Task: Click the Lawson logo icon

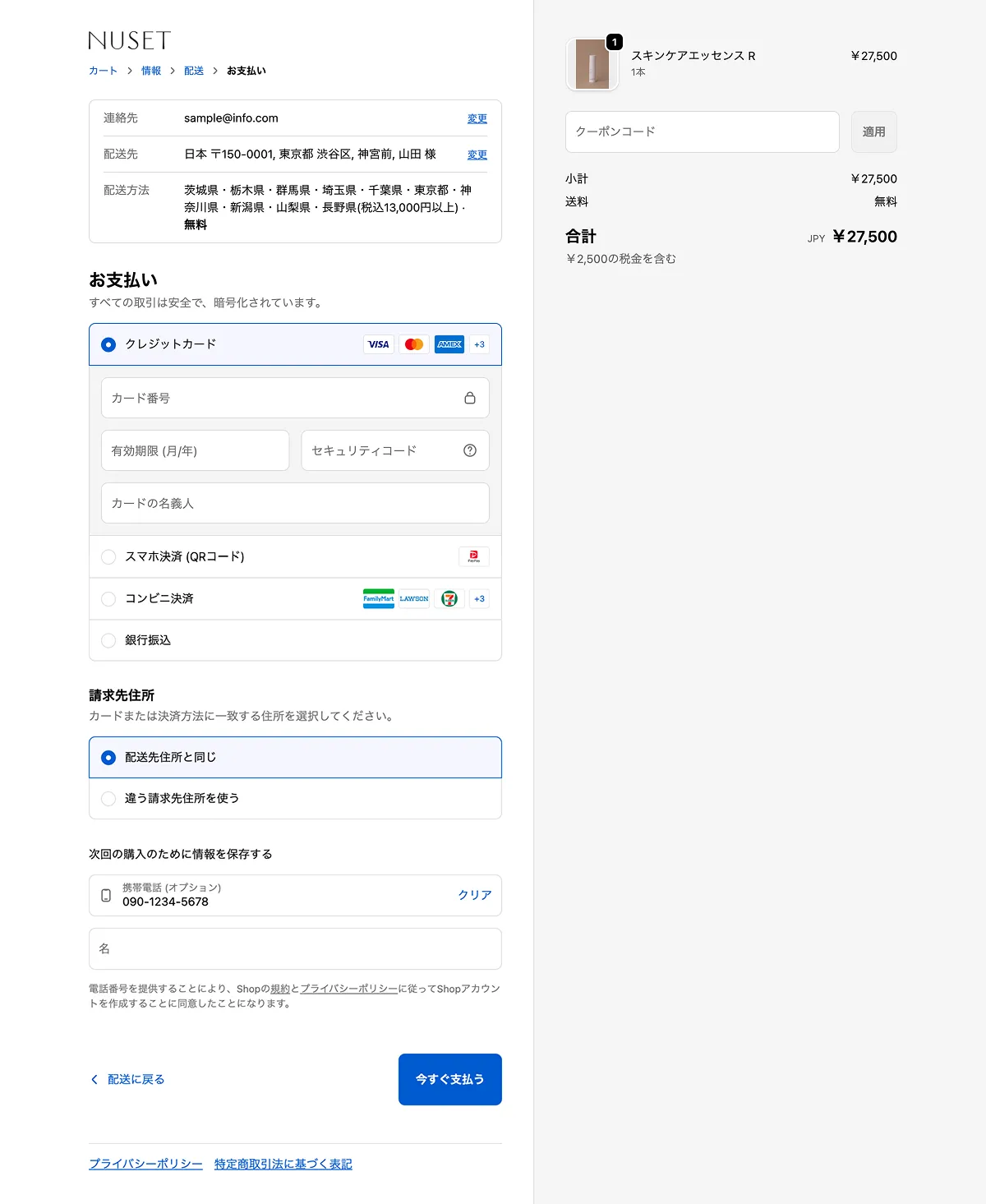Action: (414, 598)
